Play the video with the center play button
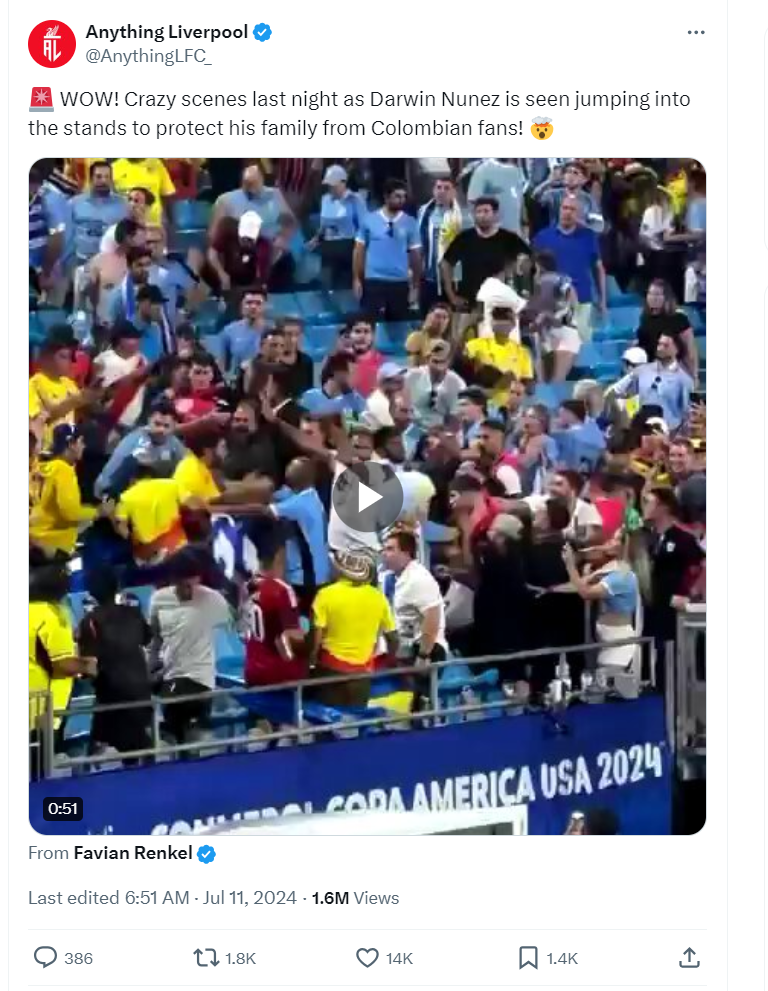The image size is (768, 991). click(368, 496)
